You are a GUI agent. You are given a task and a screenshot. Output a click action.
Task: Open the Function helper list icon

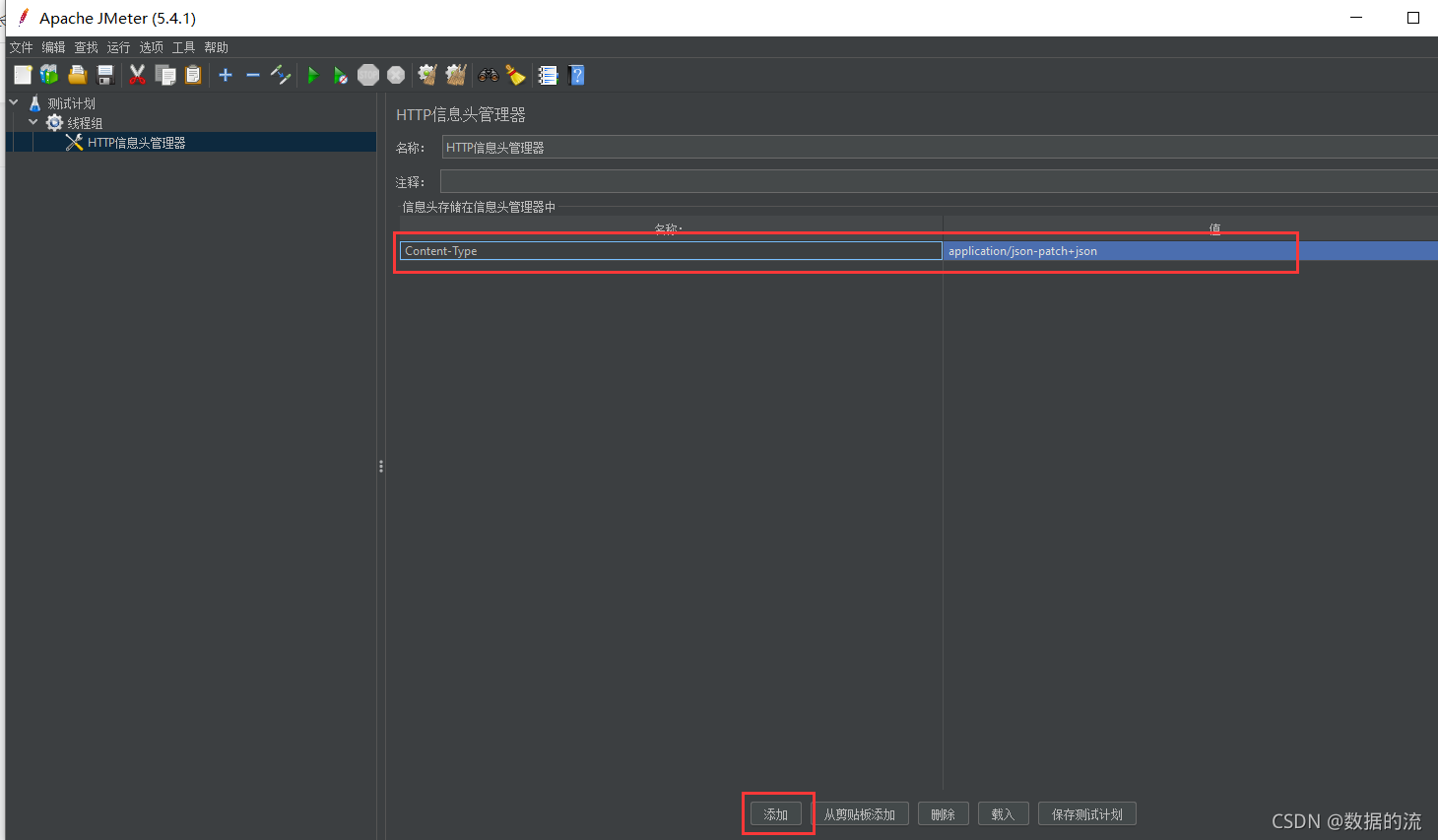(x=549, y=75)
